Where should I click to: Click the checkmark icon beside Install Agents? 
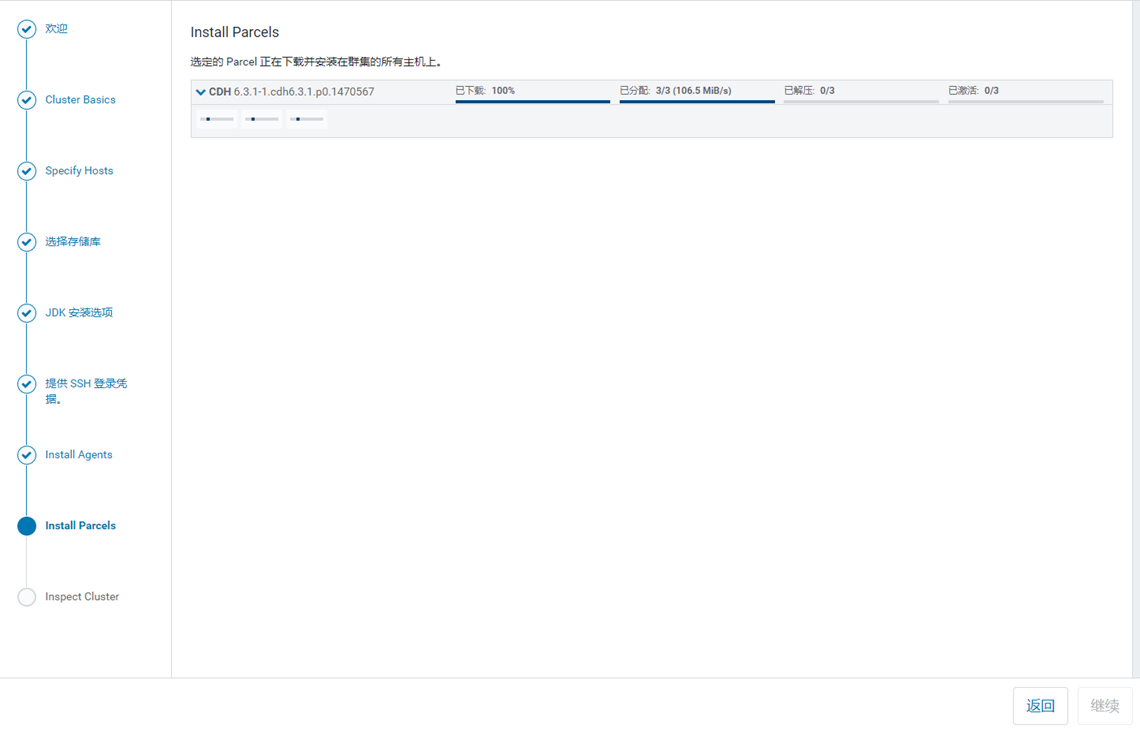click(x=27, y=455)
